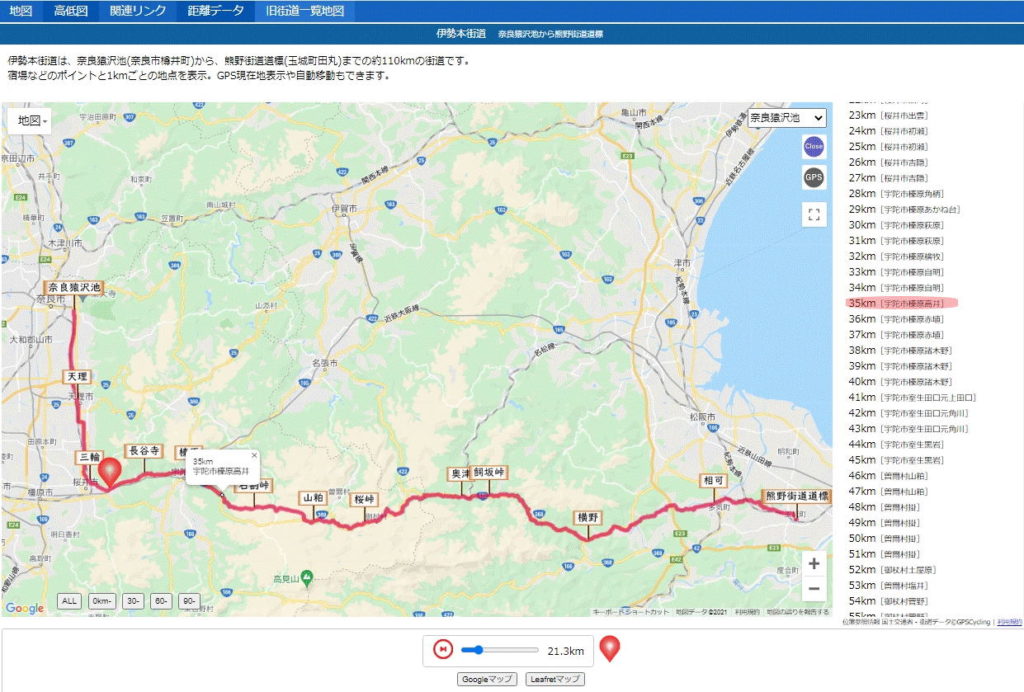The image size is (1024, 692).
Task: Switch to Leafretマップ button
Action: 555,679
